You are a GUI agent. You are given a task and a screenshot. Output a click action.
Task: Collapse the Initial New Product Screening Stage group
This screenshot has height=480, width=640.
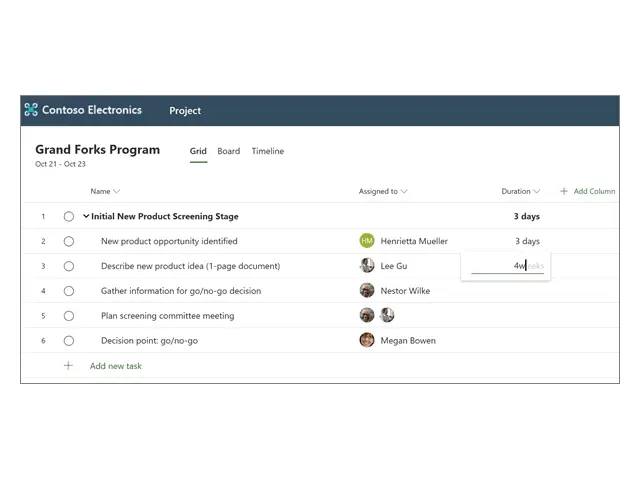pos(86,216)
